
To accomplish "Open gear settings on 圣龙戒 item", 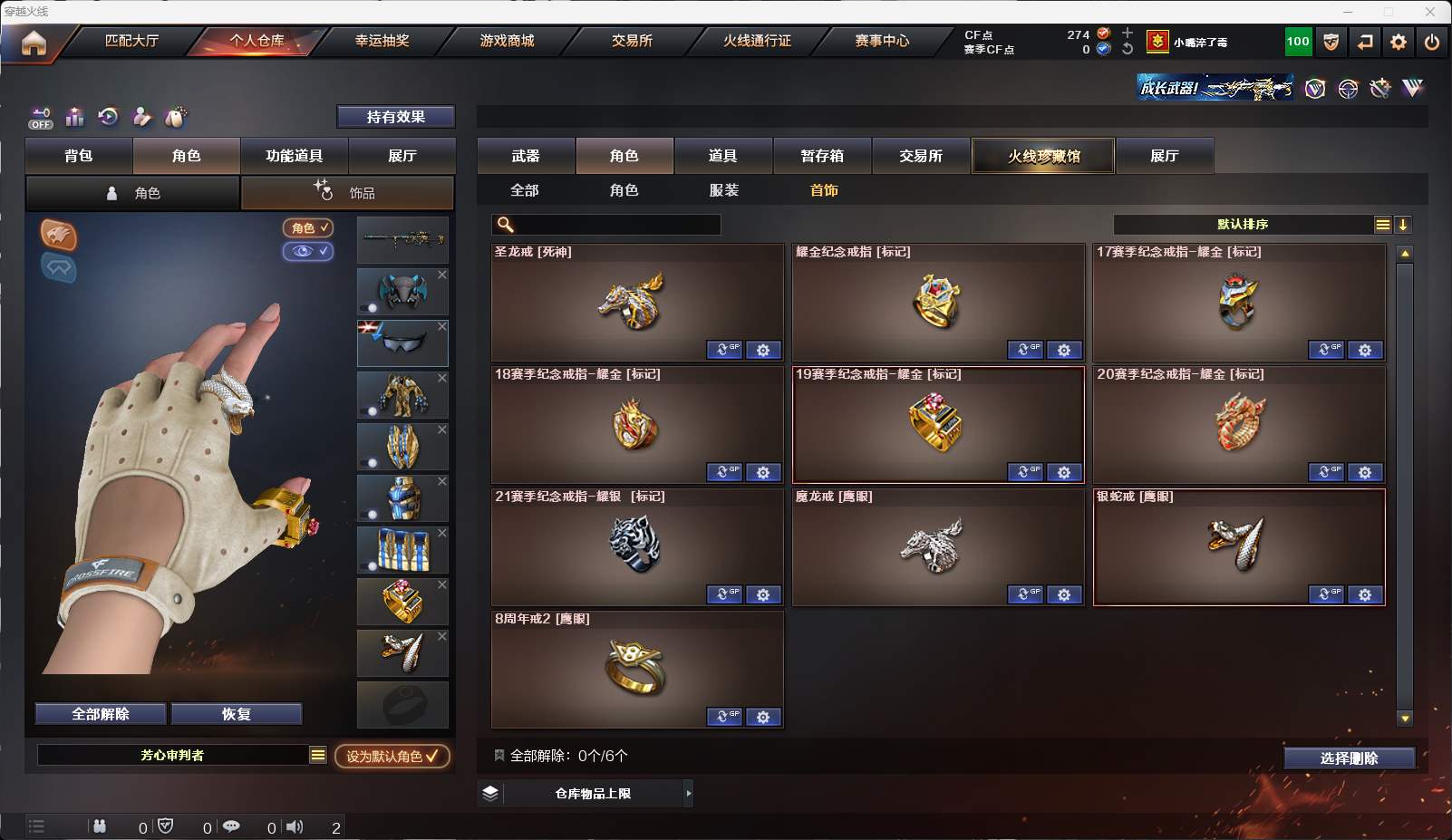I will 763,350.
